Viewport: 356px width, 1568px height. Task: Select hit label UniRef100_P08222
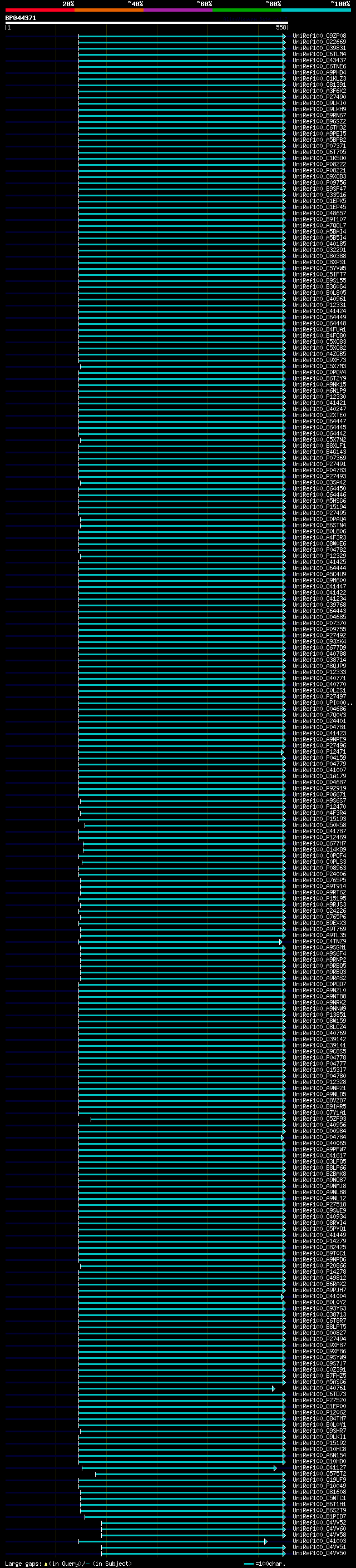point(319,164)
